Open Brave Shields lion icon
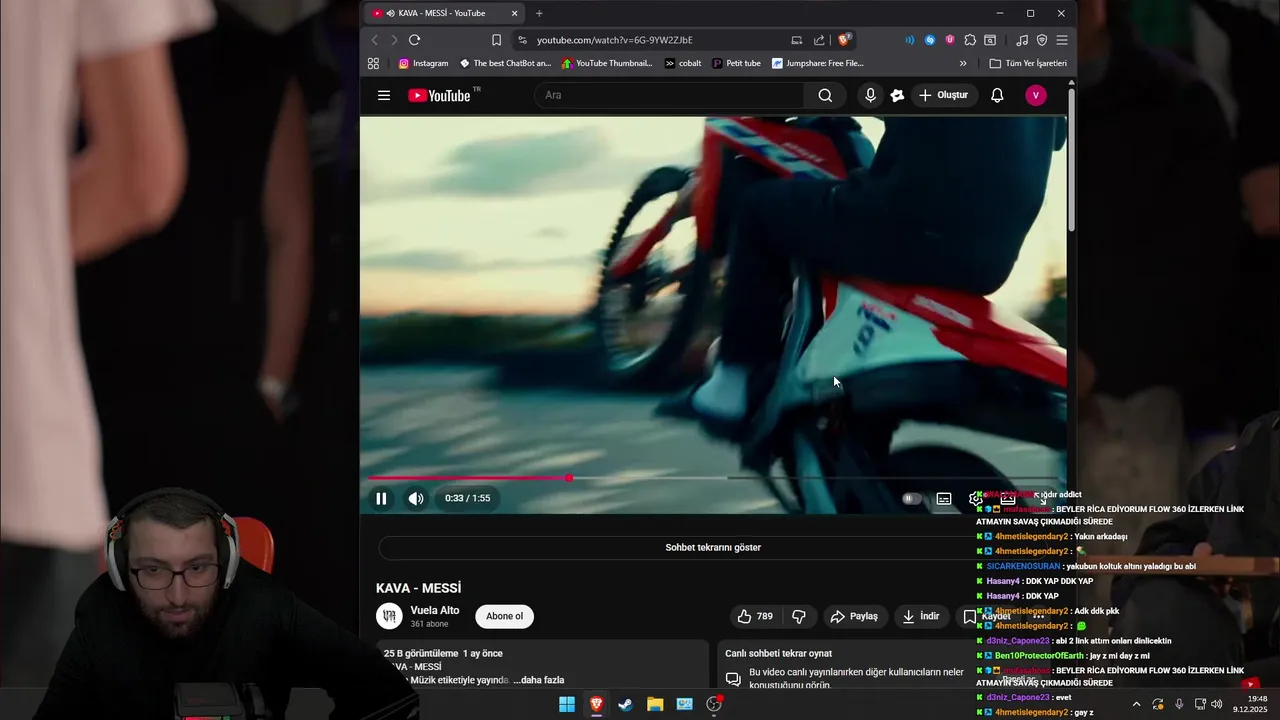This screenshot has height=720, width=1280. pyautogui.click(x=844, y=40)
